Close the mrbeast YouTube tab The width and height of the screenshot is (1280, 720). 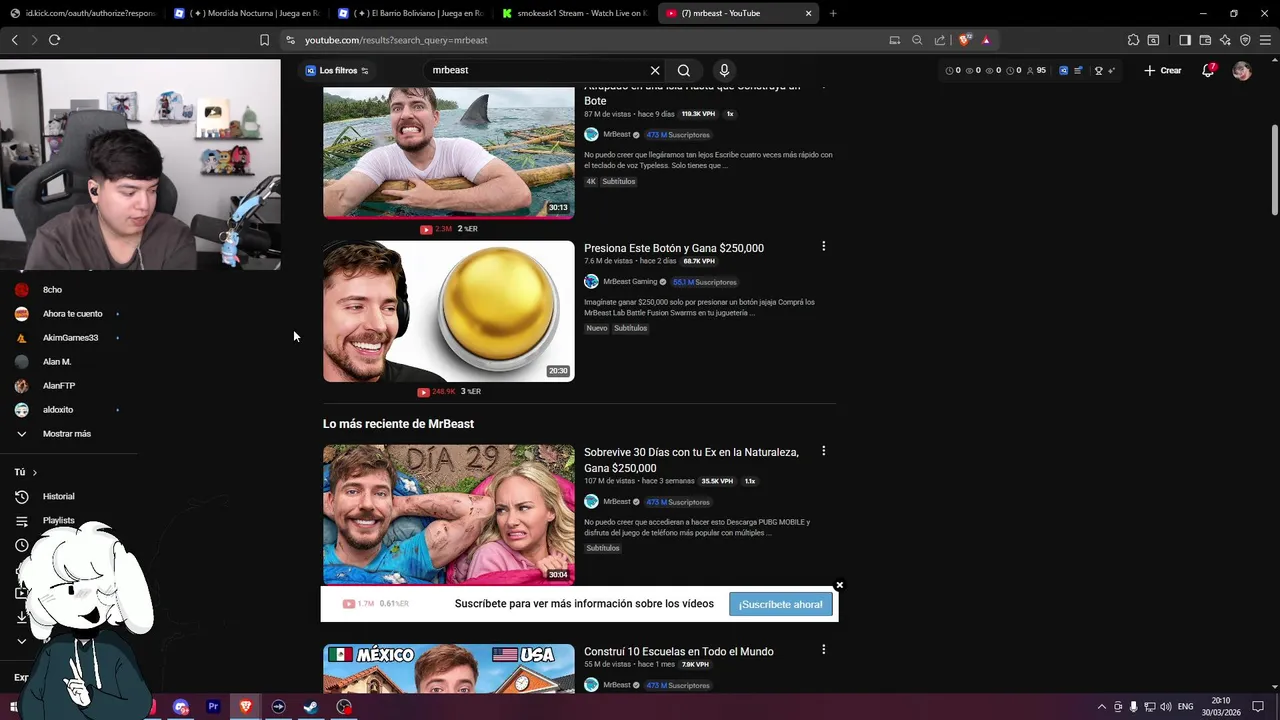tap(808, 13)
